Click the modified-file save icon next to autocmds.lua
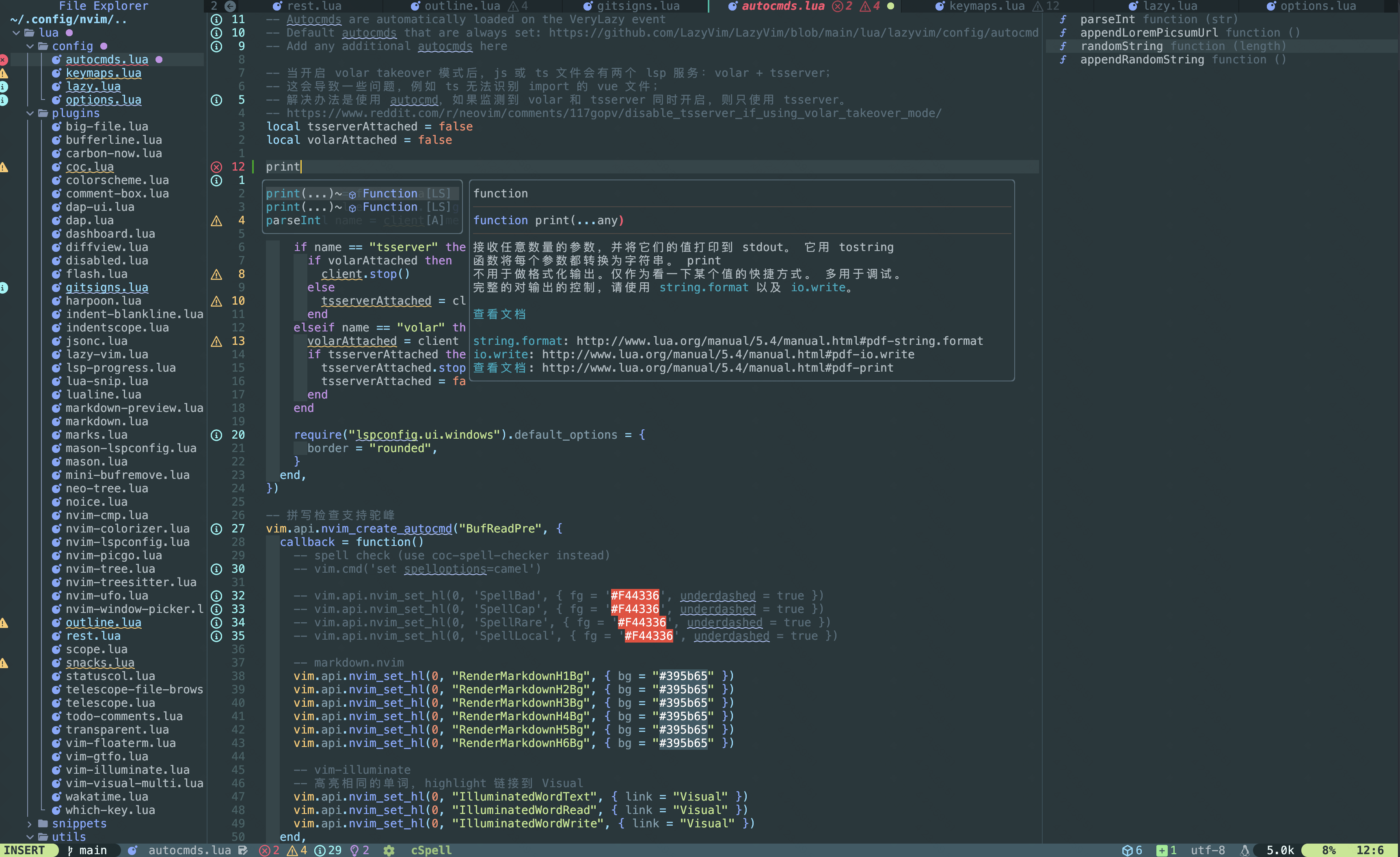The height and width of the screenshot is (857, 1400). point(243,850)
